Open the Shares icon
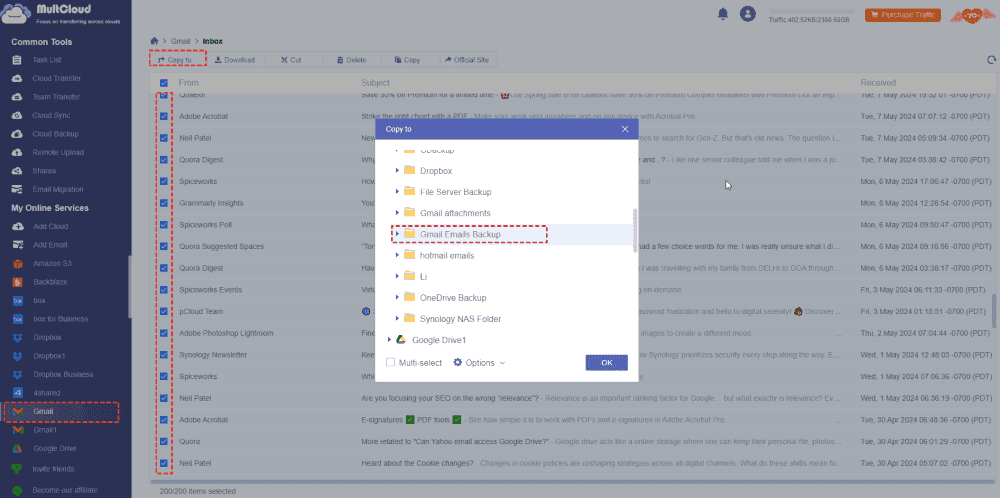 pos(18,171)
